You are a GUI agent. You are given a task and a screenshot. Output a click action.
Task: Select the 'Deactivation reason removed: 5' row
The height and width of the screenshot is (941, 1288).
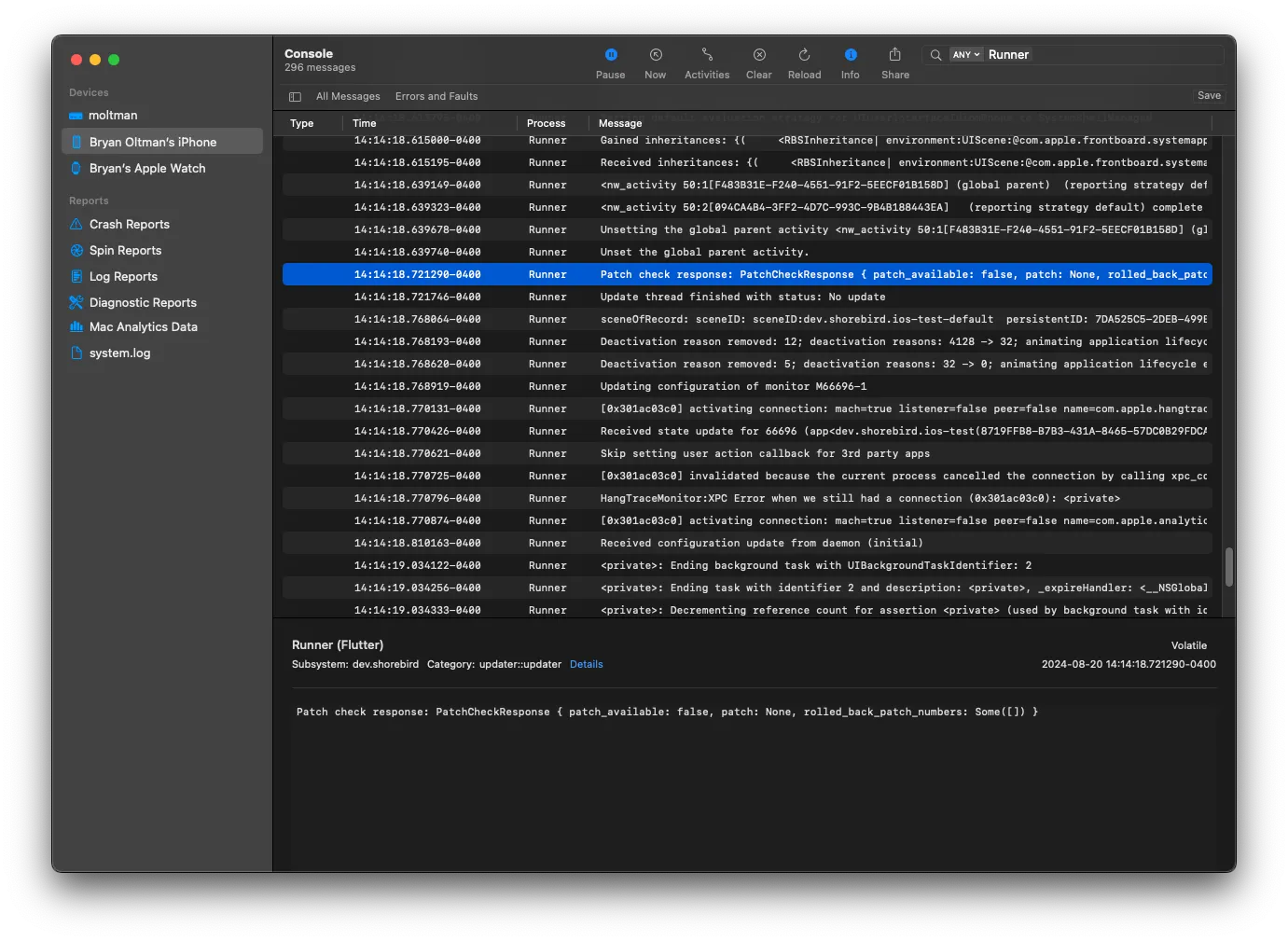pos(747,364)
